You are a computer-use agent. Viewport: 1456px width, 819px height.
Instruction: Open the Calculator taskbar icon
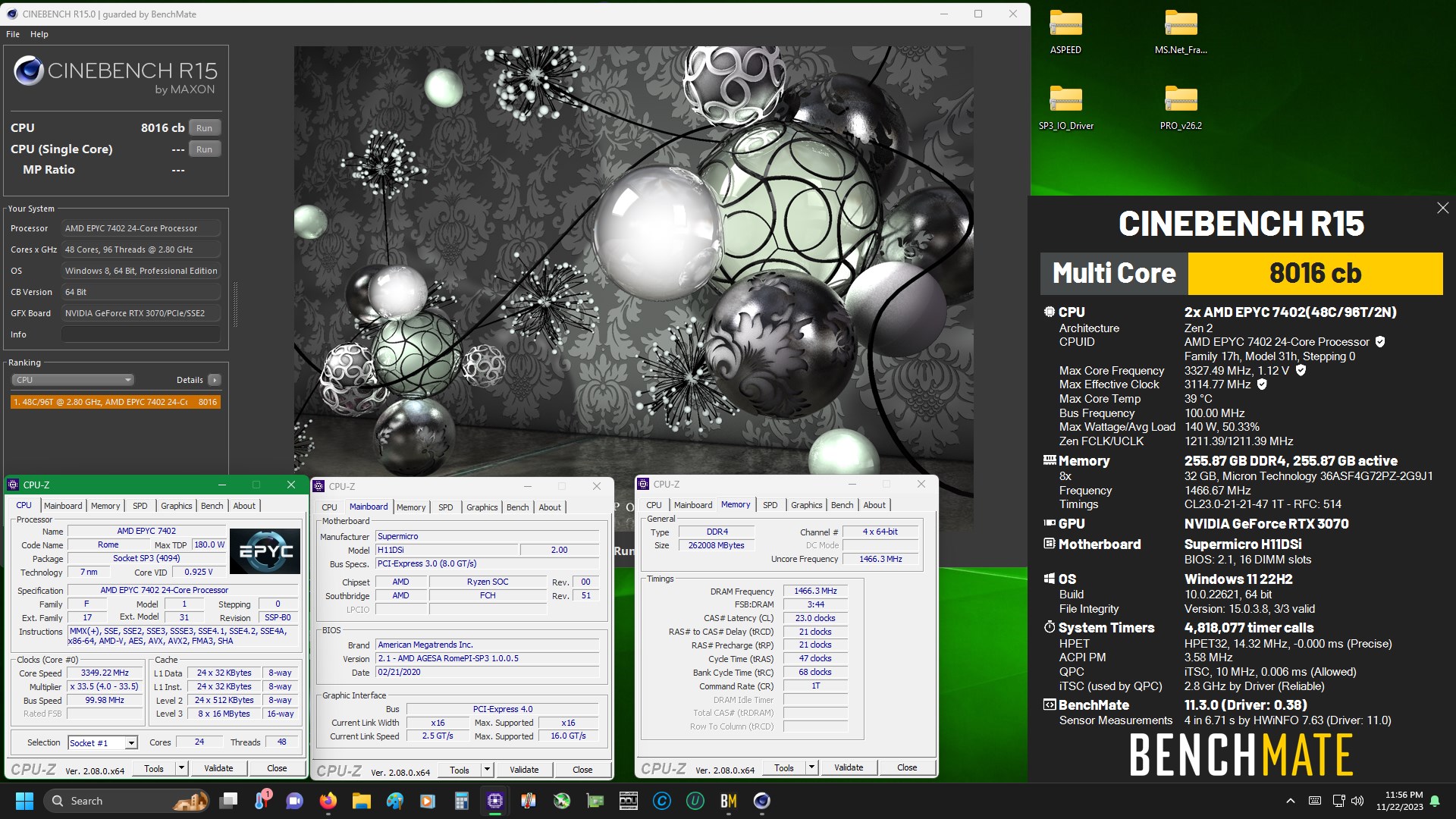(461, 801)
